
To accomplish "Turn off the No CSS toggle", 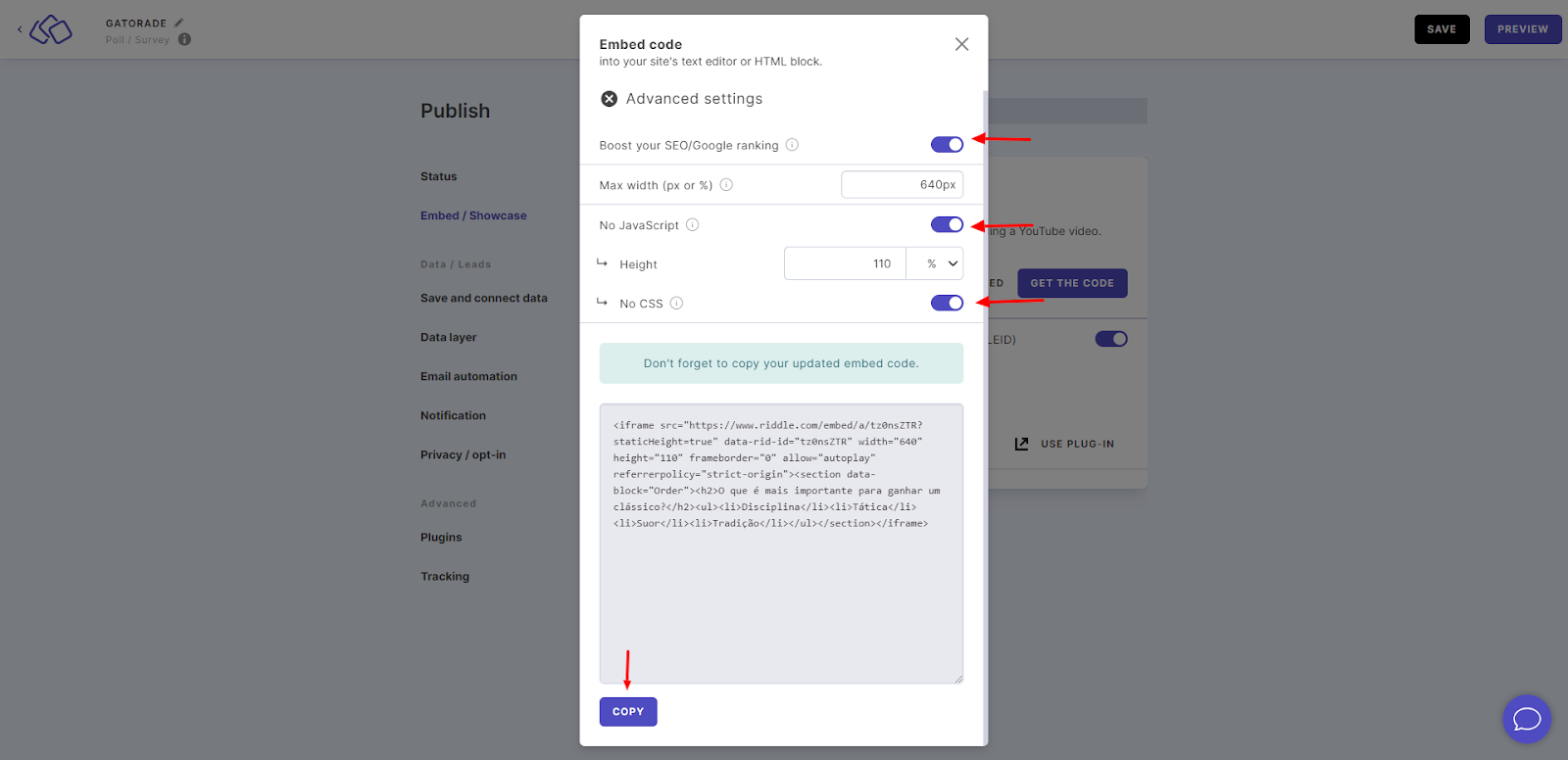I will 947,304.
